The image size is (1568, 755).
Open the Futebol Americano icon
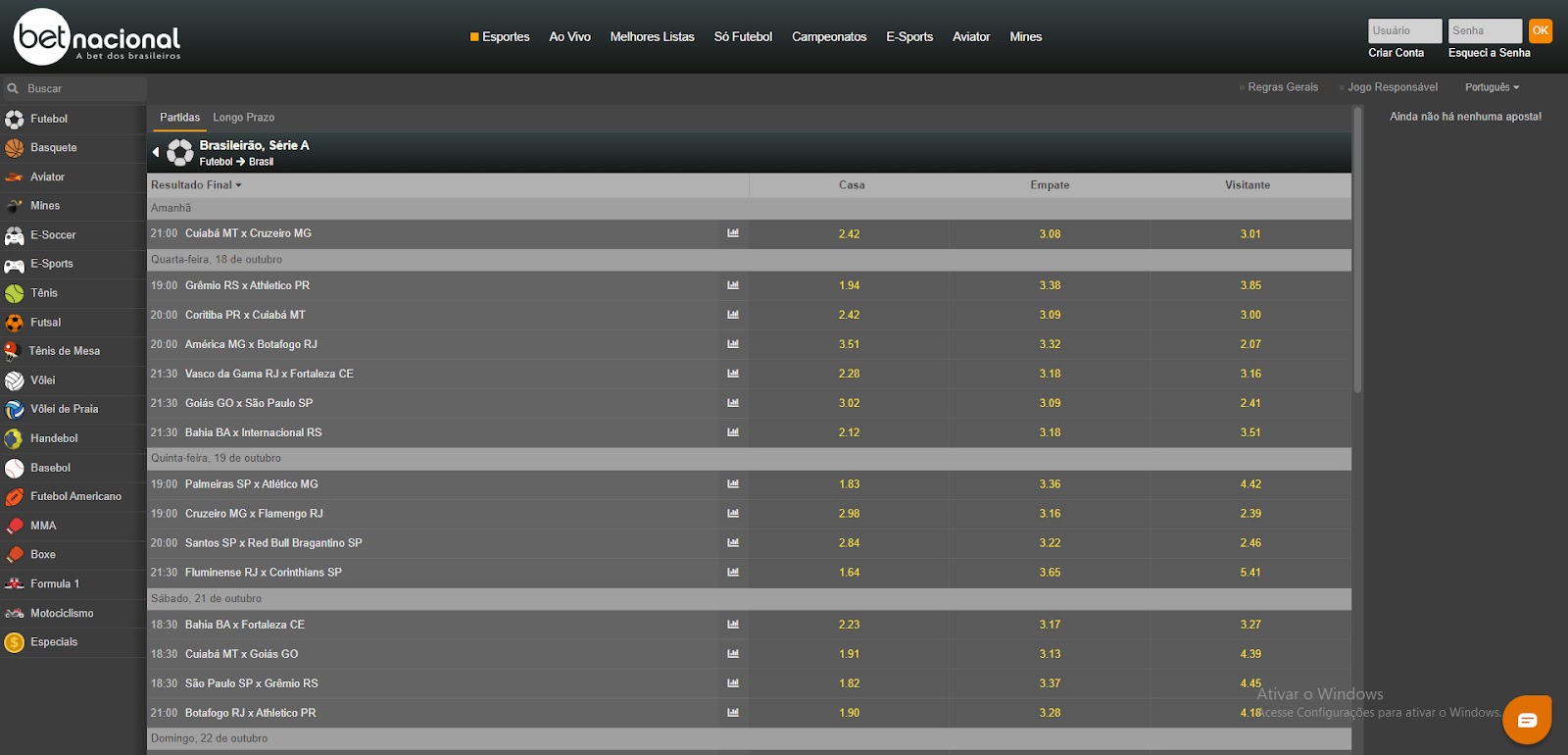(14, 497)
